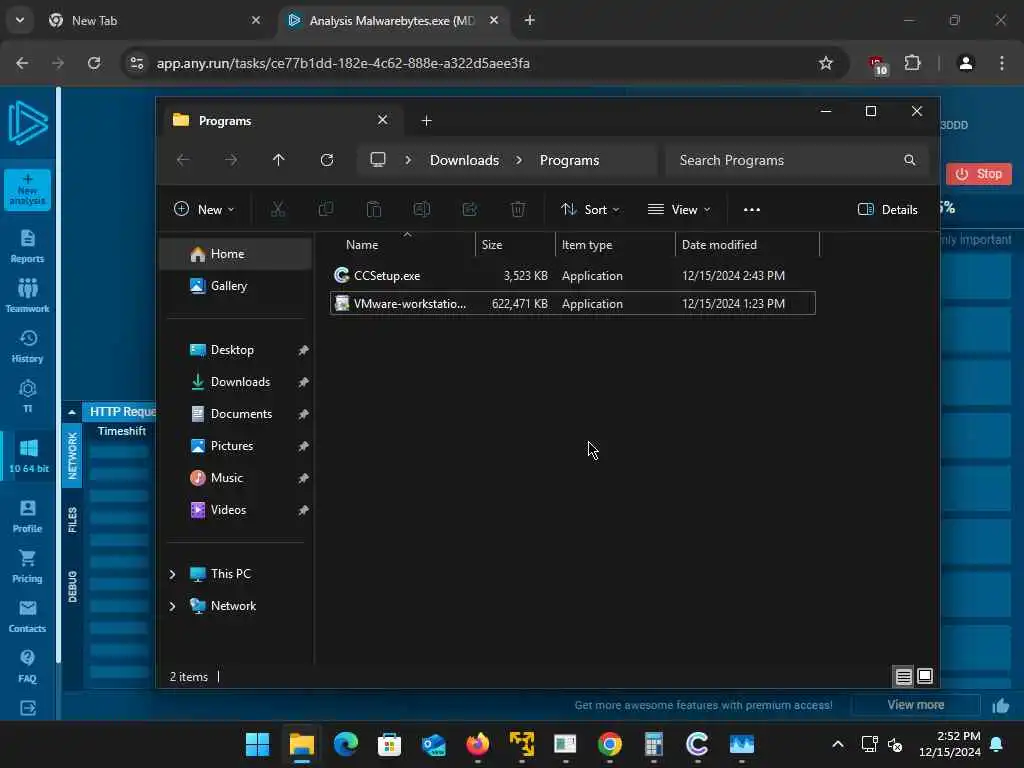Unpin Desktop from Quick access
Image resolution: width=1024 pixels, height=768 pixels.
point(303,351)
